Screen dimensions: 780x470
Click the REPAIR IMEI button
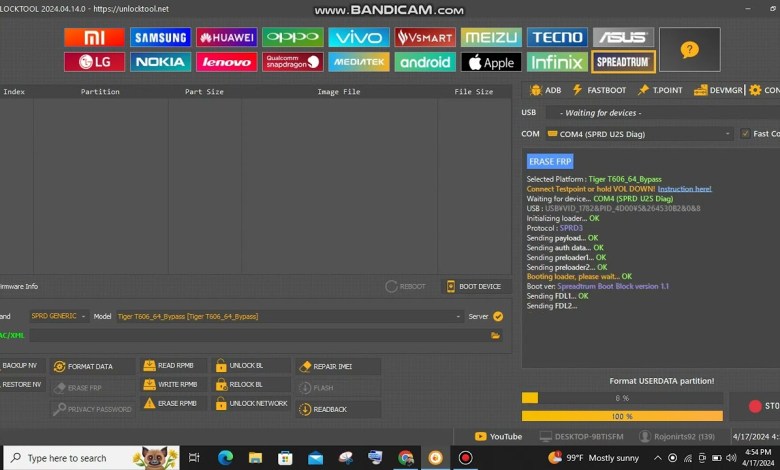[x=338, y=367]
